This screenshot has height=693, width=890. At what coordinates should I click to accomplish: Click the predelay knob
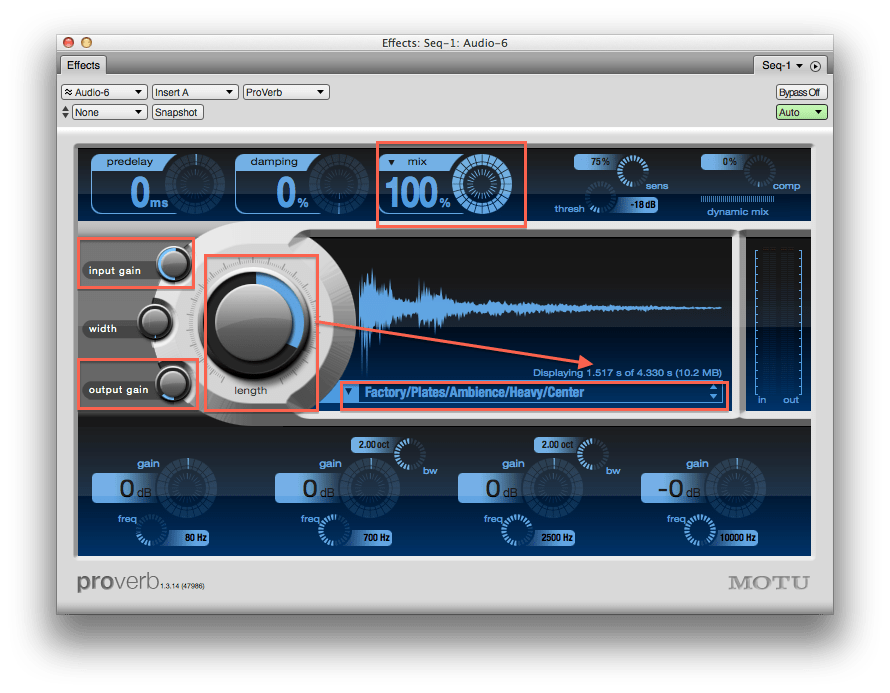[x=196, y=183]
